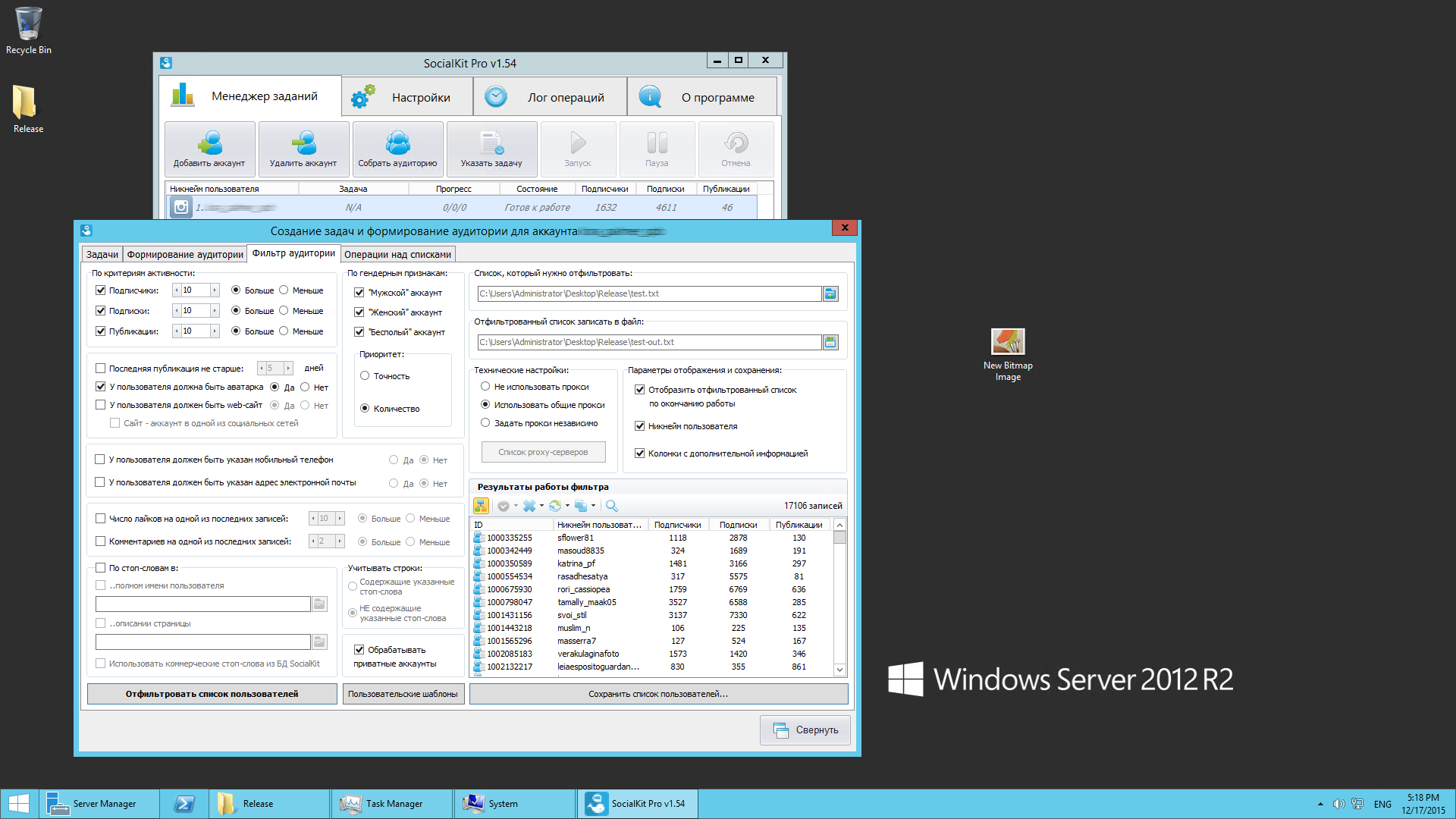Uncheck 'Женский' аккаунт checkbox
The width and height of the screenshot is (1456, 819).
click(x=359, y=312)
